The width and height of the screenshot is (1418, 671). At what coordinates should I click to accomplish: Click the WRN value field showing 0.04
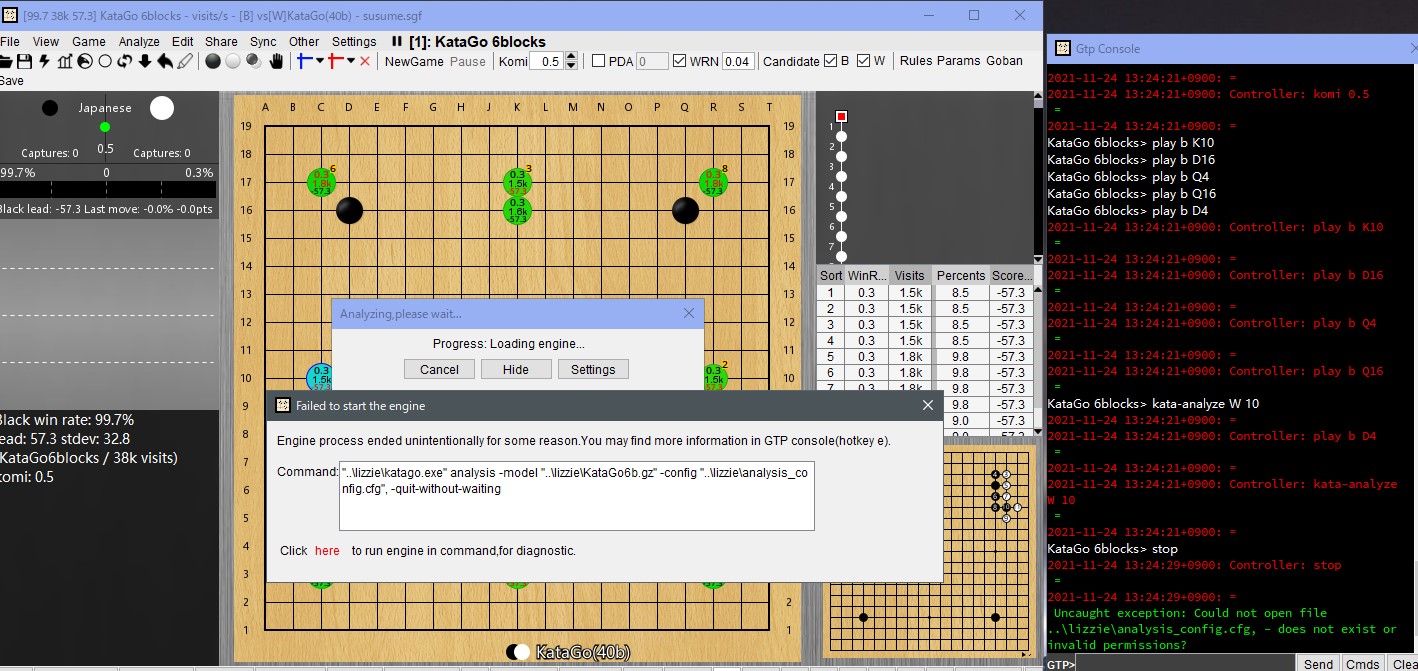pyautogui.click(x=737, y=61)
